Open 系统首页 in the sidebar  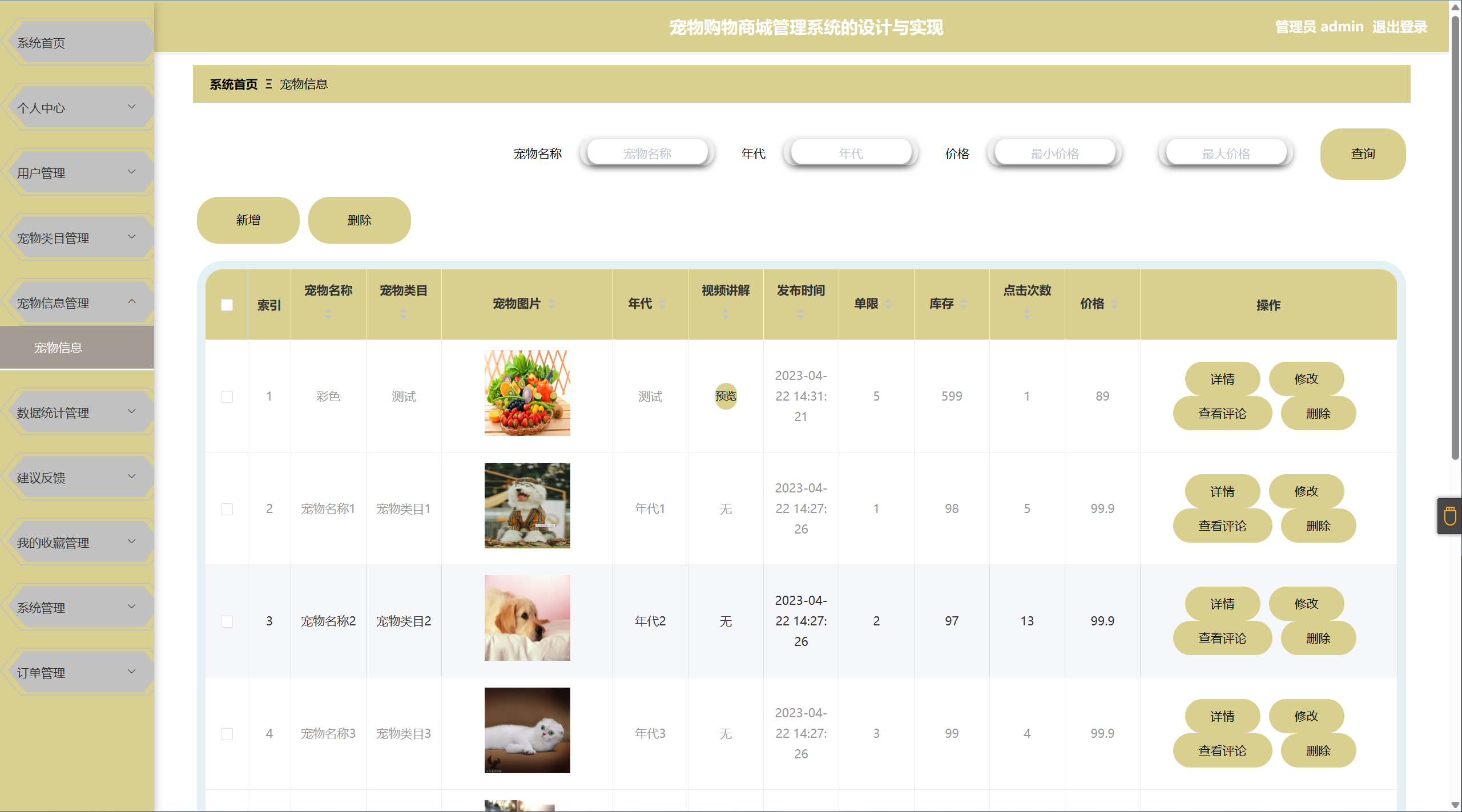[x=78, y=42]
